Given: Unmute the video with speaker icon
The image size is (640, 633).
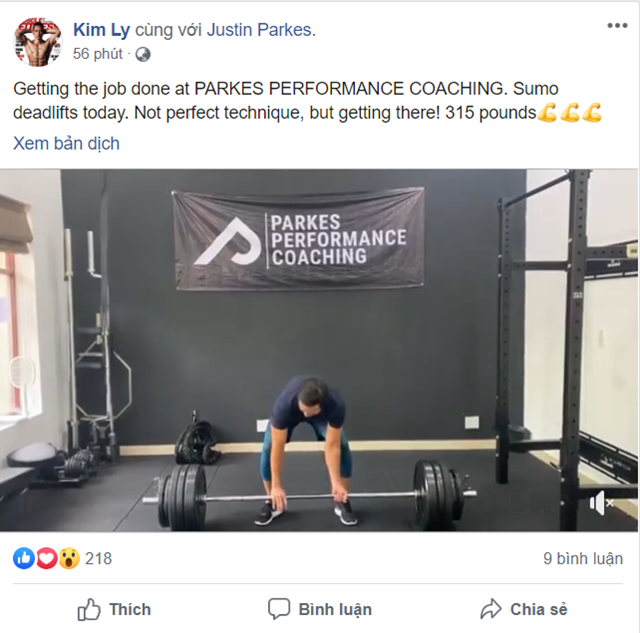Looking at the screenshot, I should click(601, 503).
